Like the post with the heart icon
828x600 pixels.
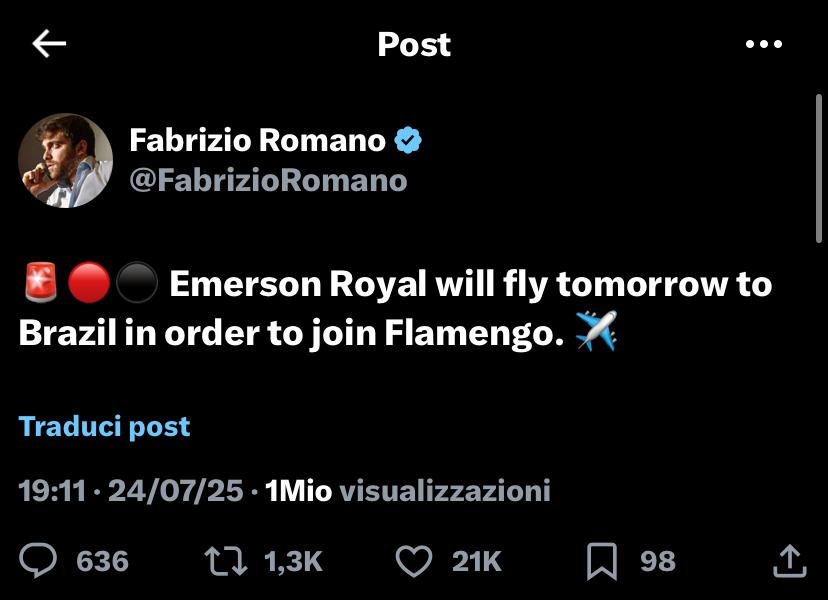[414, 560]
